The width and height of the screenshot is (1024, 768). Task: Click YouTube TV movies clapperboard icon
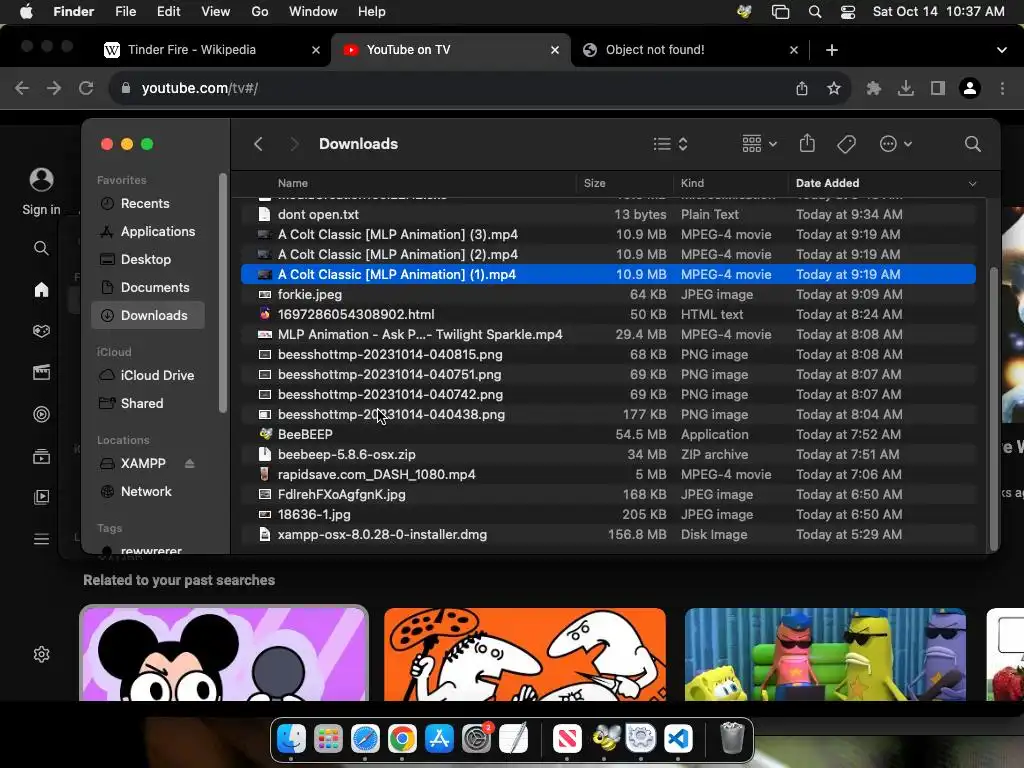pyautogui.click(x=41, y=372)
